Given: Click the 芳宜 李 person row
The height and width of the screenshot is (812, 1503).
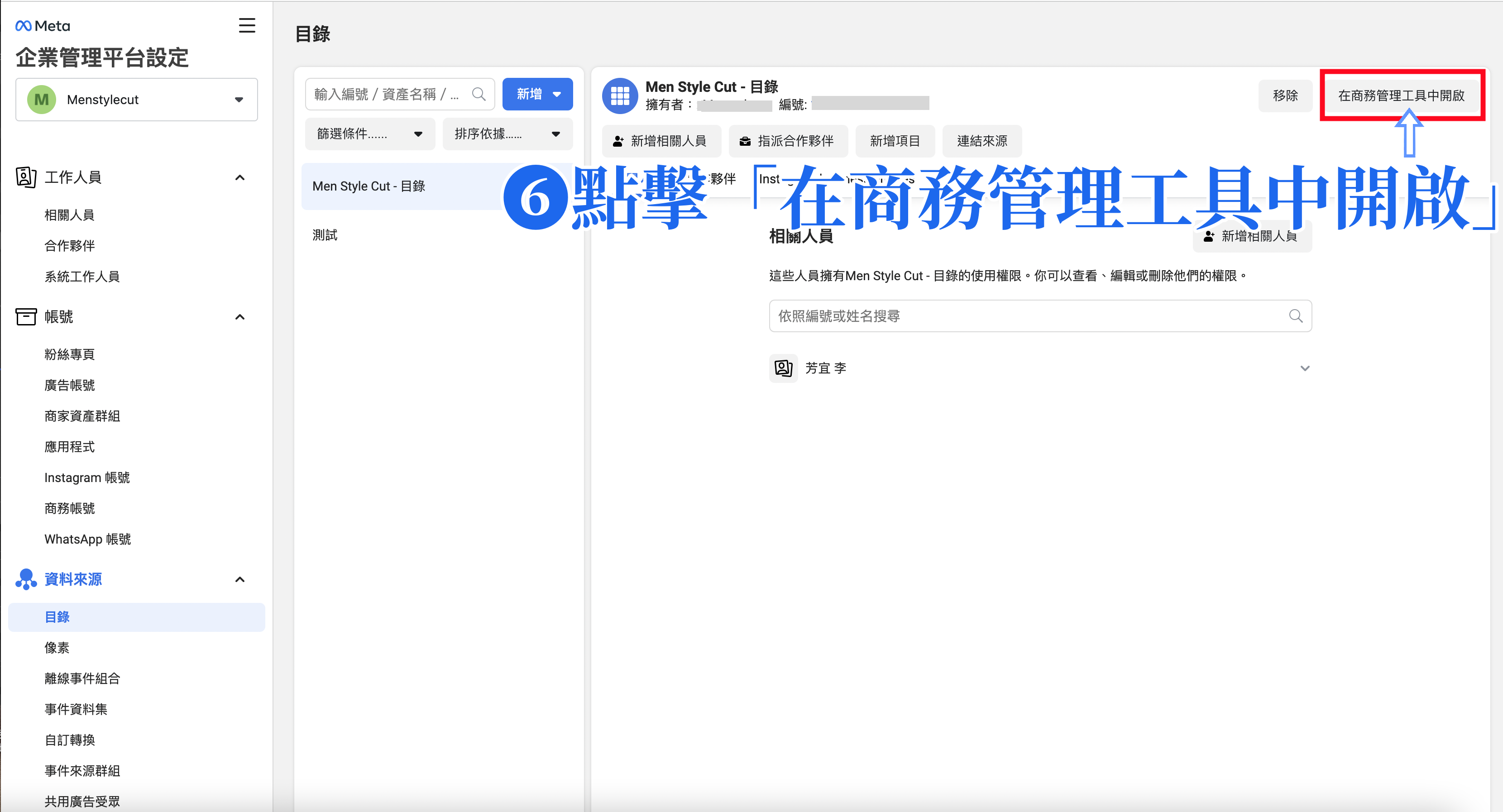Looking at the screenshot, I should [1040, 368].
